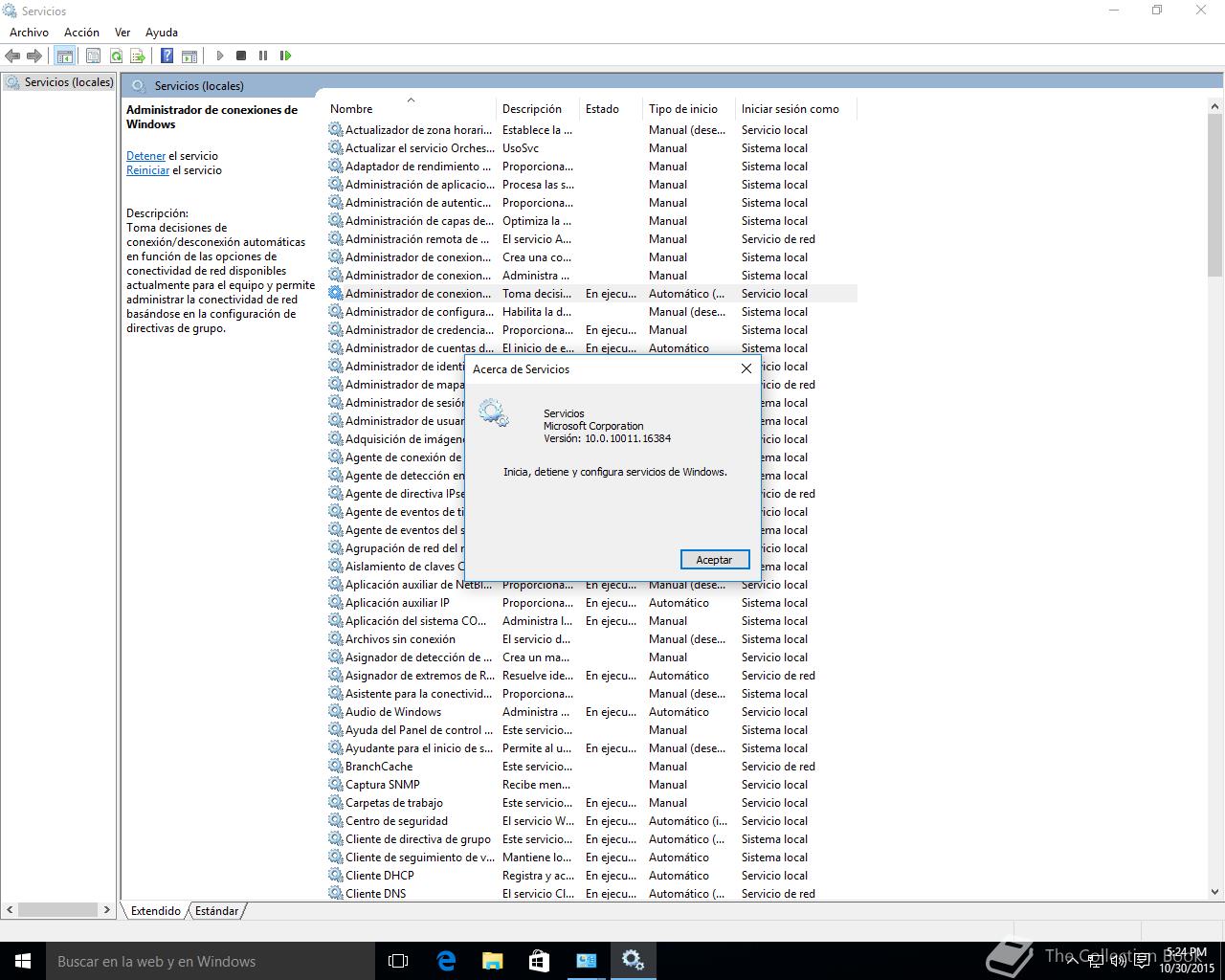Viewport: 1225px width, 980px height.
Task: Export the list using the toolbar icon
Action: (x=138, y=56)
